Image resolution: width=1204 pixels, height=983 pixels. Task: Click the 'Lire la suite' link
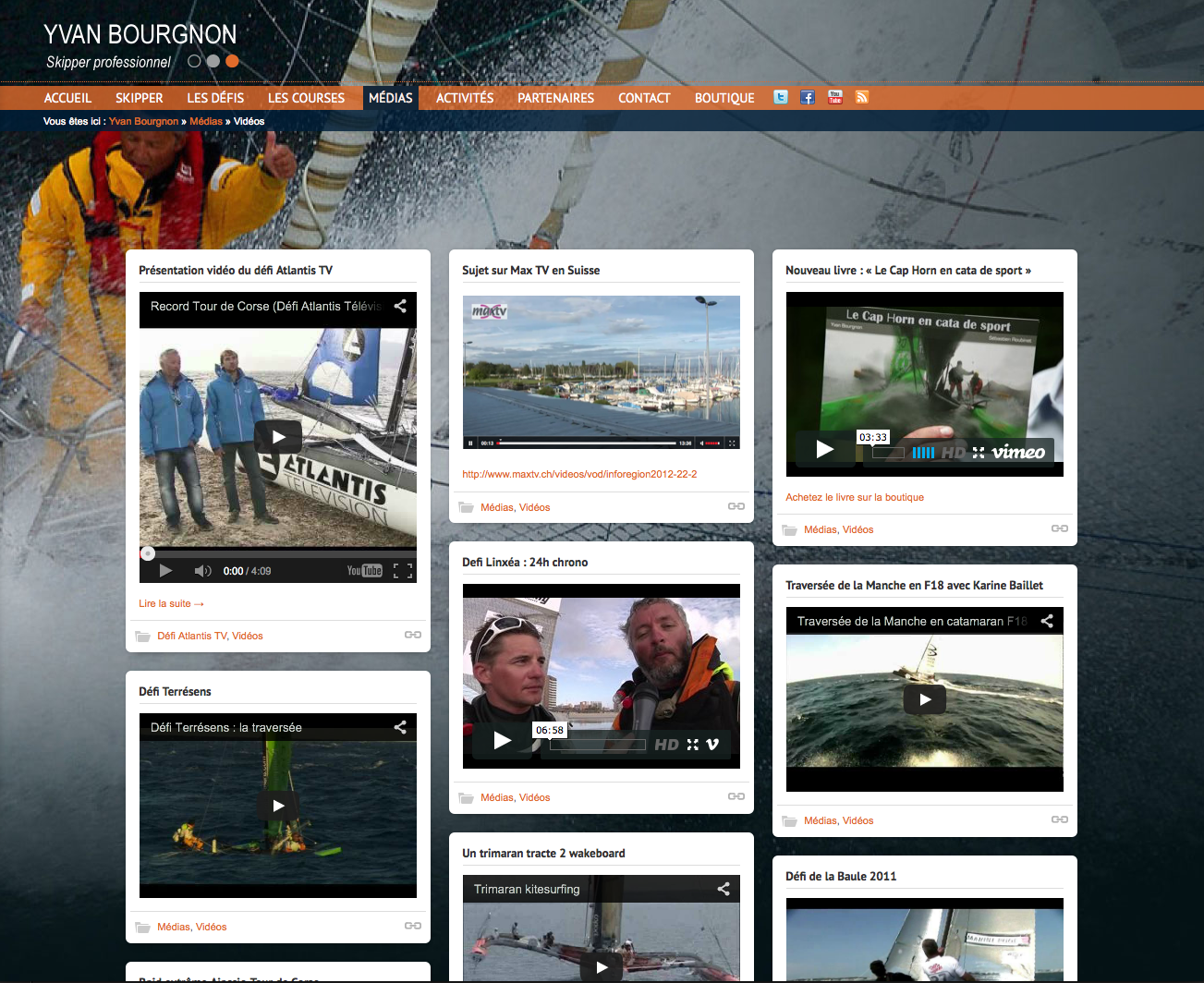click(x=171, y=603)
